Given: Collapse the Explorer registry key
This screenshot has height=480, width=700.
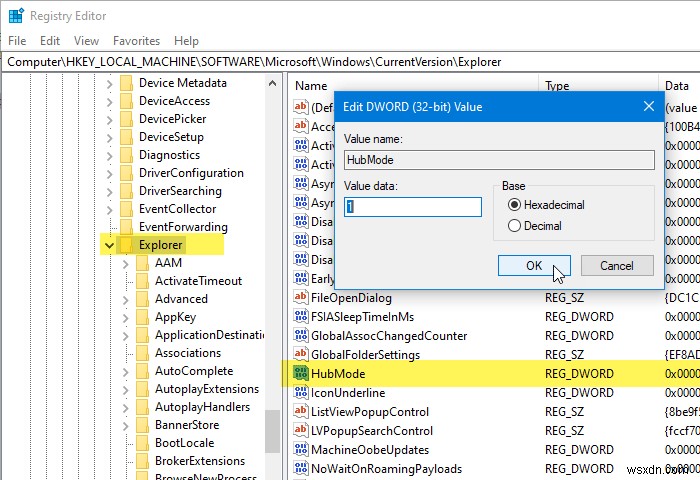Looking at the screenshot, I should point(109,245).
